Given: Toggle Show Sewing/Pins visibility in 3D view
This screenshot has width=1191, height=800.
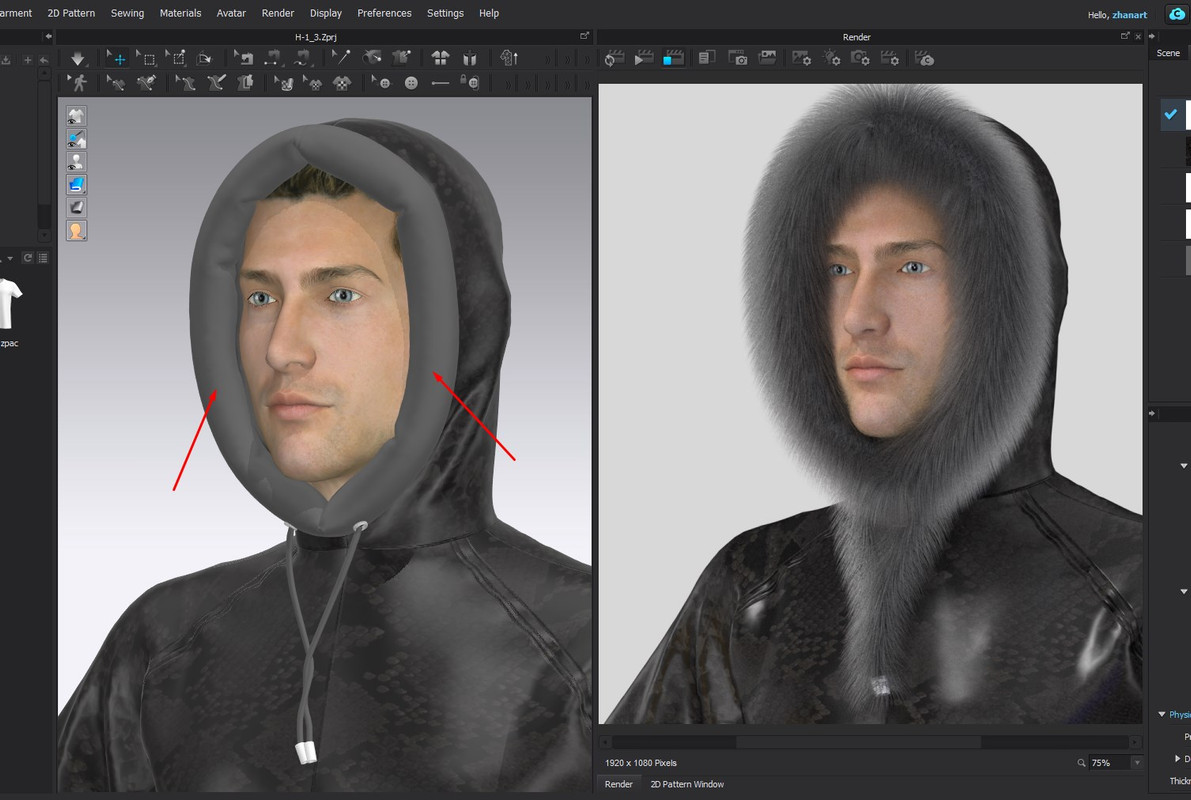Looking at the screenshot, I should click(76, 139).
